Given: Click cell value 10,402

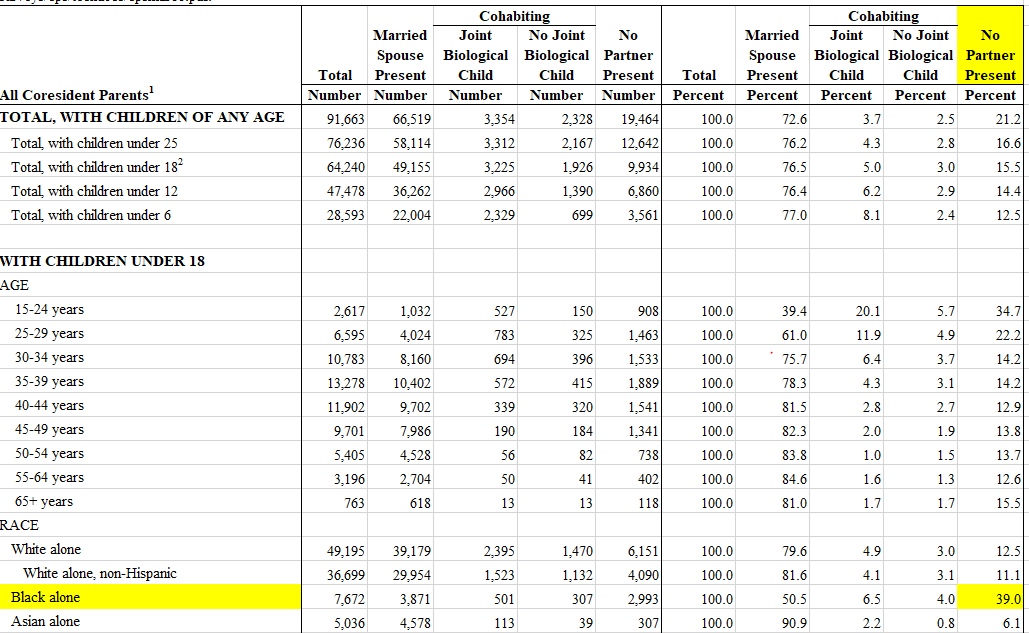Looking at the screenshot, I should click(x=411, y=383).
